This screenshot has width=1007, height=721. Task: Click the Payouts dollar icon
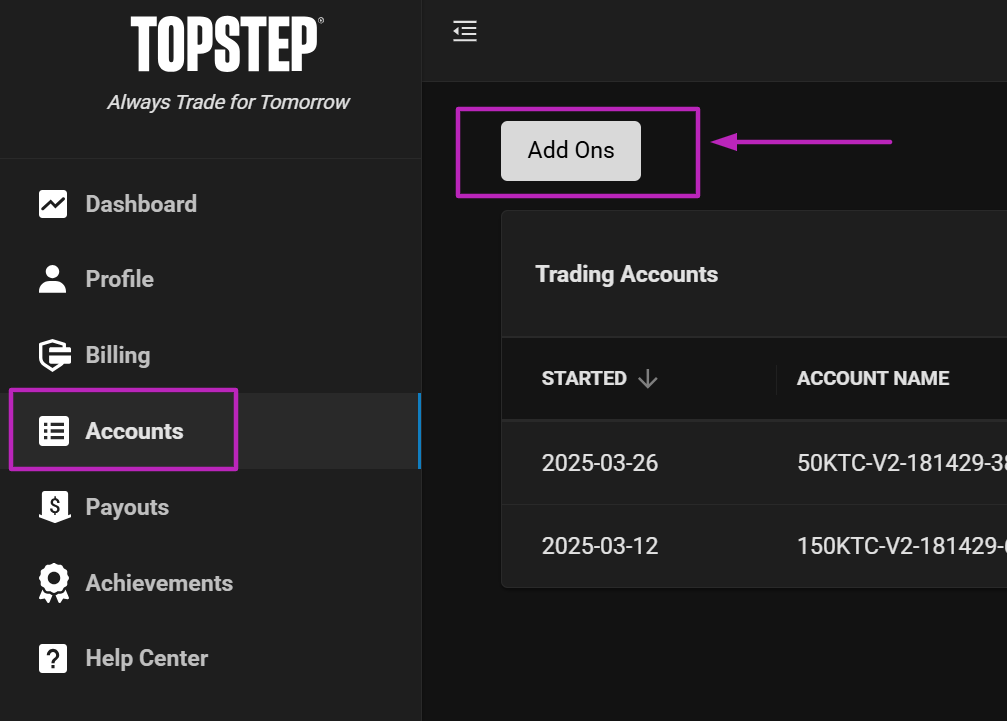[55, 507]
